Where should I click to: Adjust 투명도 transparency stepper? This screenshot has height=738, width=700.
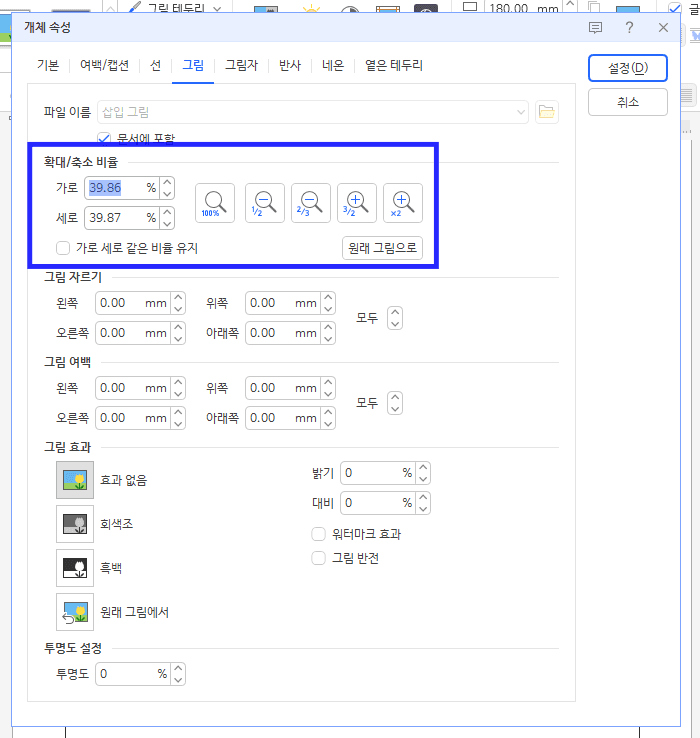(x=178, y=674)
